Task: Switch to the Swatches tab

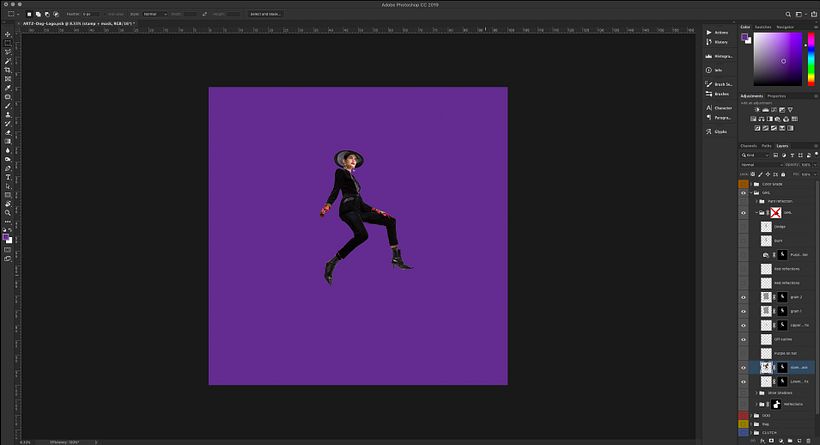Action: point(762,27)
